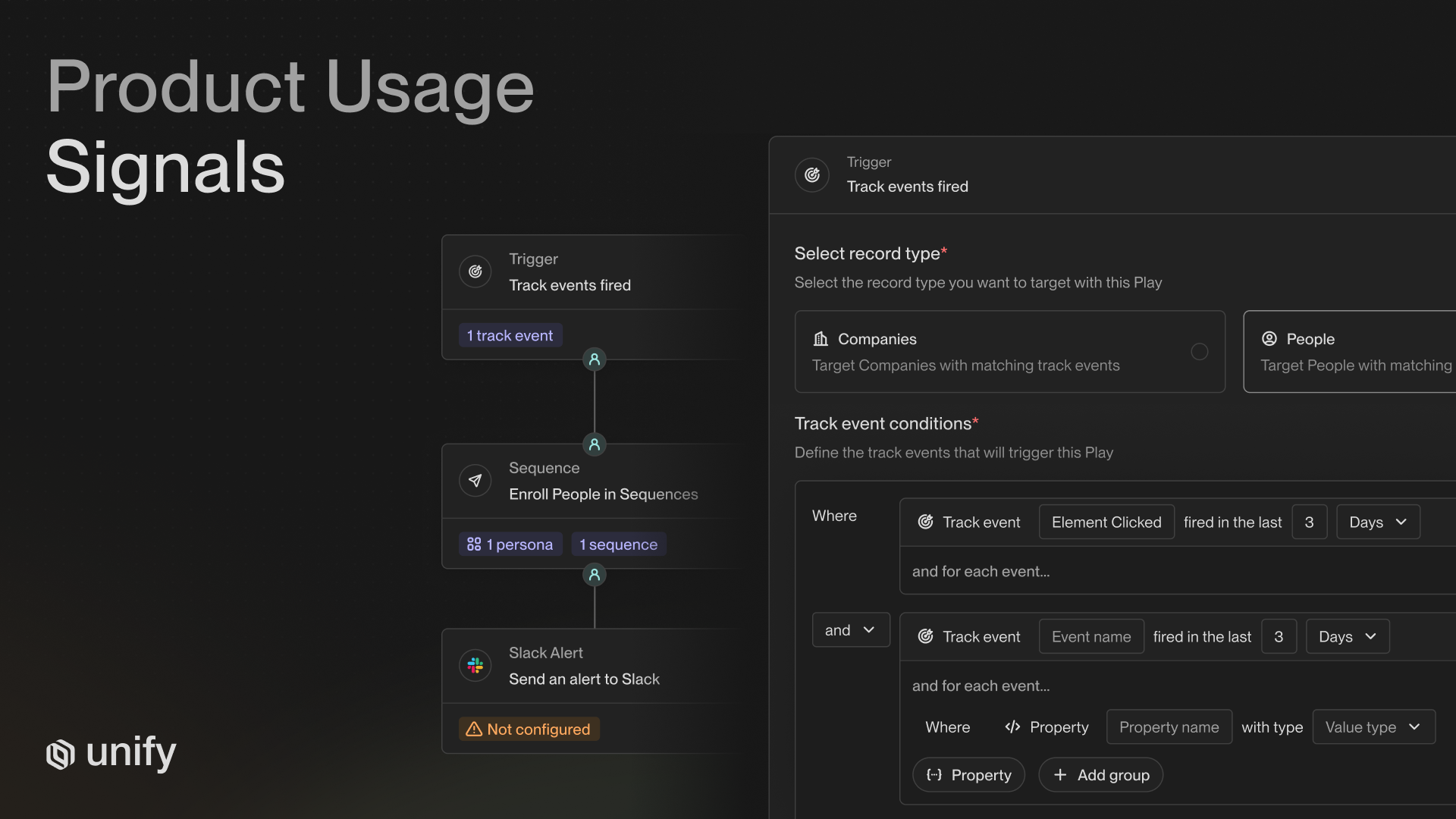Click the Add group button

pyautogui.click(x=1100, y=775)
